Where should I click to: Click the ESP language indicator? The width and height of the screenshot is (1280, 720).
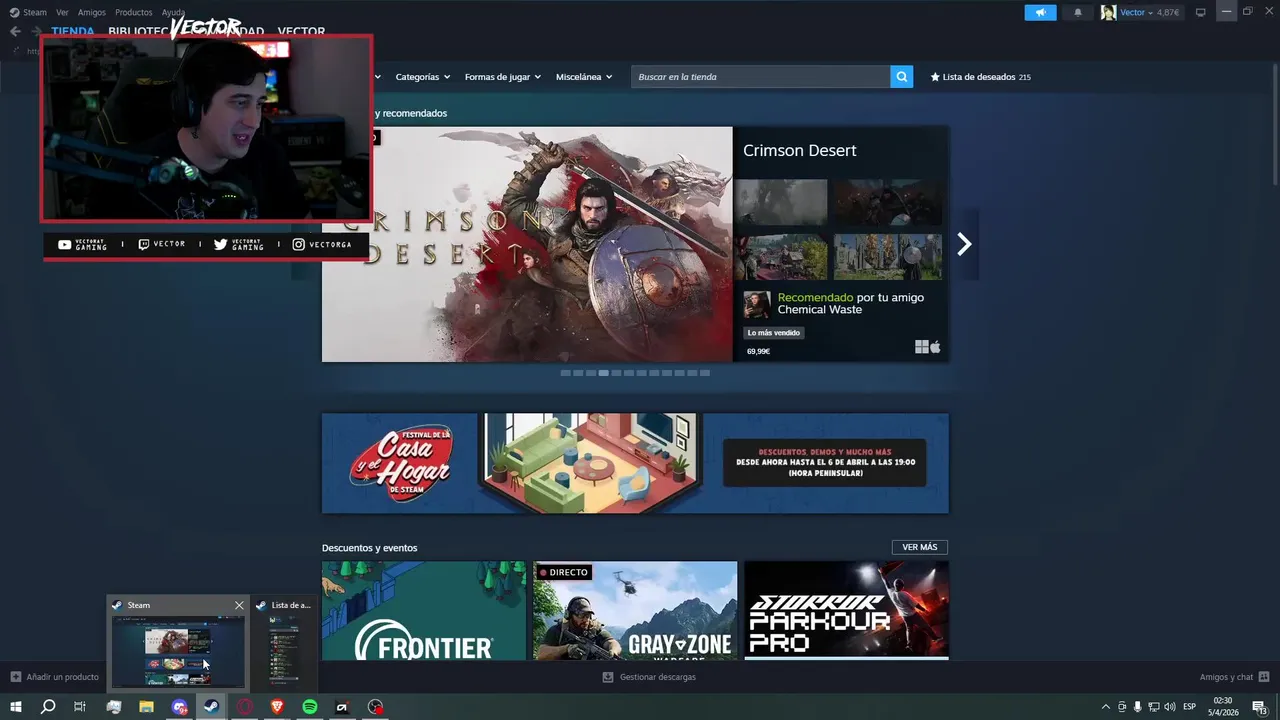[x=1190, y=707]
